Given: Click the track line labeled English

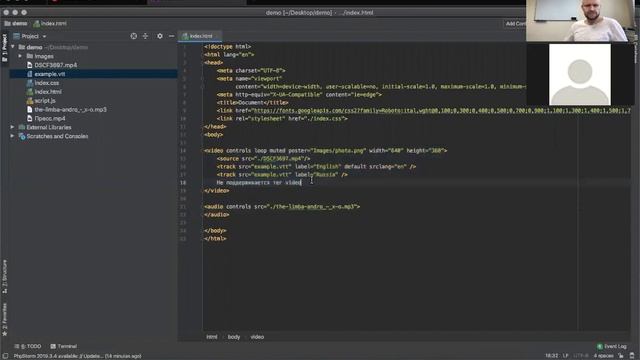Looking at the screenshot, I should tap(316, 167).
